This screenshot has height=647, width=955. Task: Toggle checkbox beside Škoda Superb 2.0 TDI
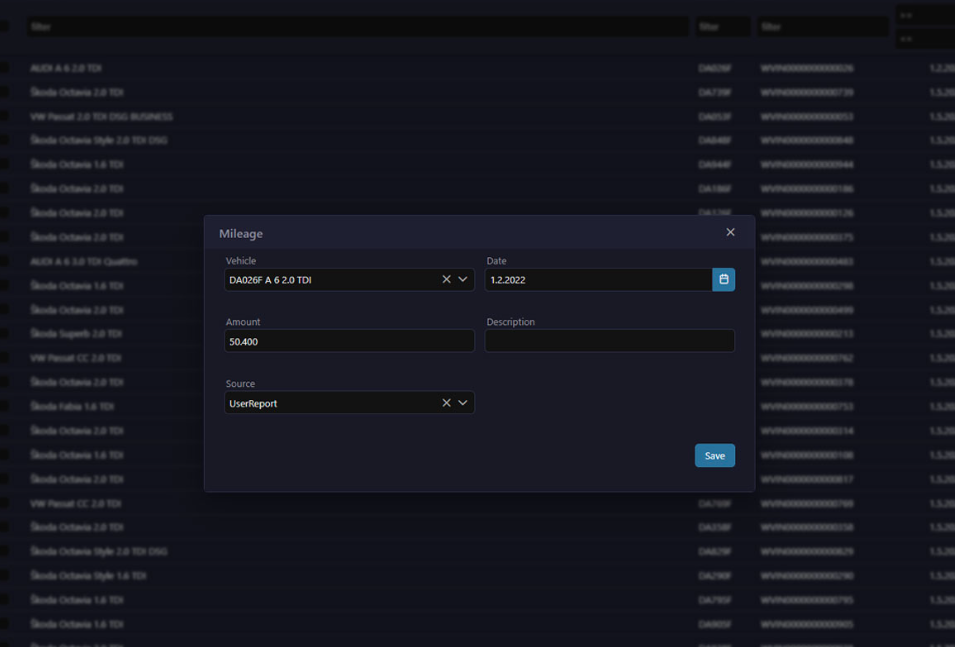[x=5, y=333]
